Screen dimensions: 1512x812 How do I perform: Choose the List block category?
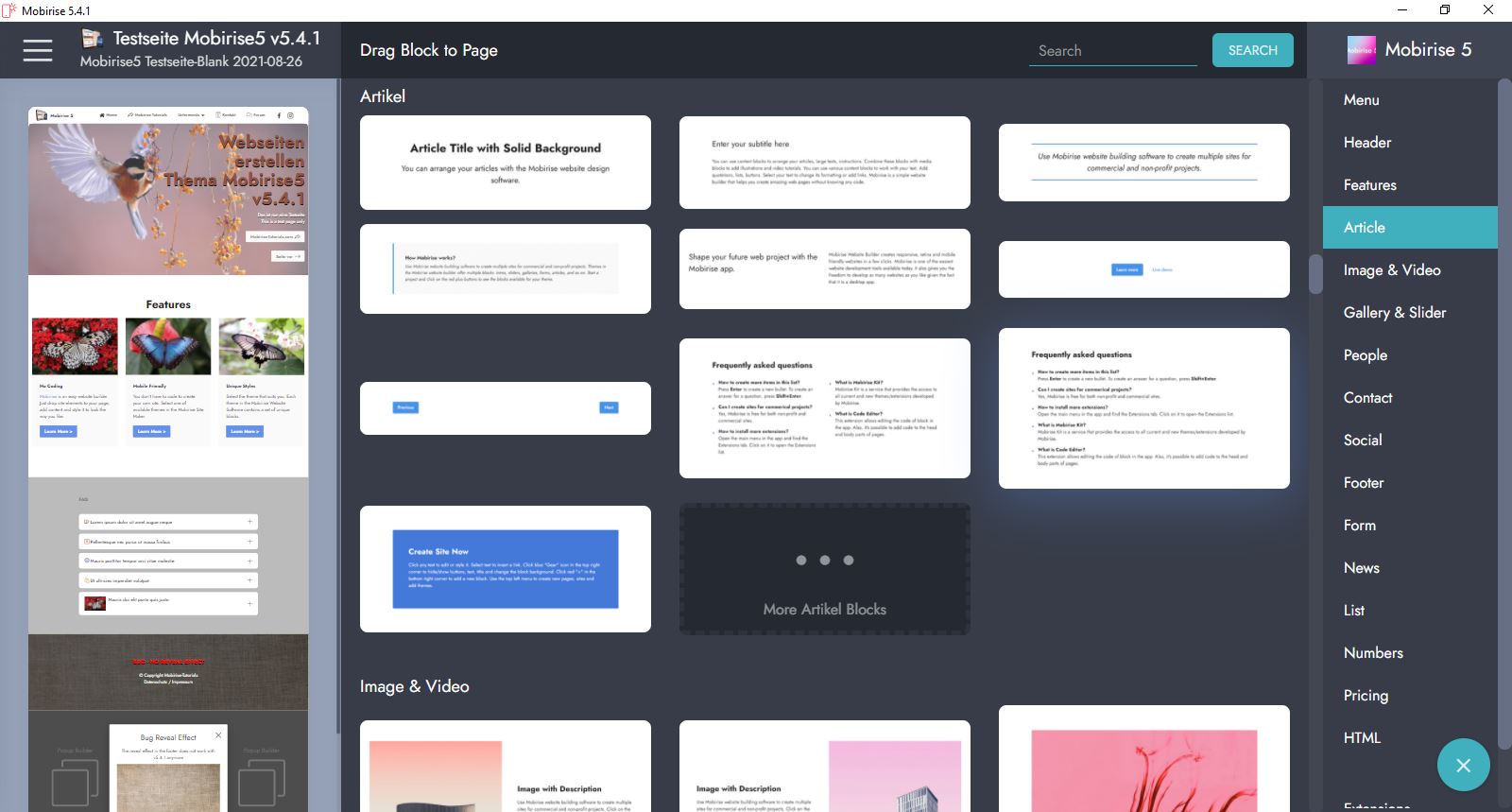(x=1410, y=610)
